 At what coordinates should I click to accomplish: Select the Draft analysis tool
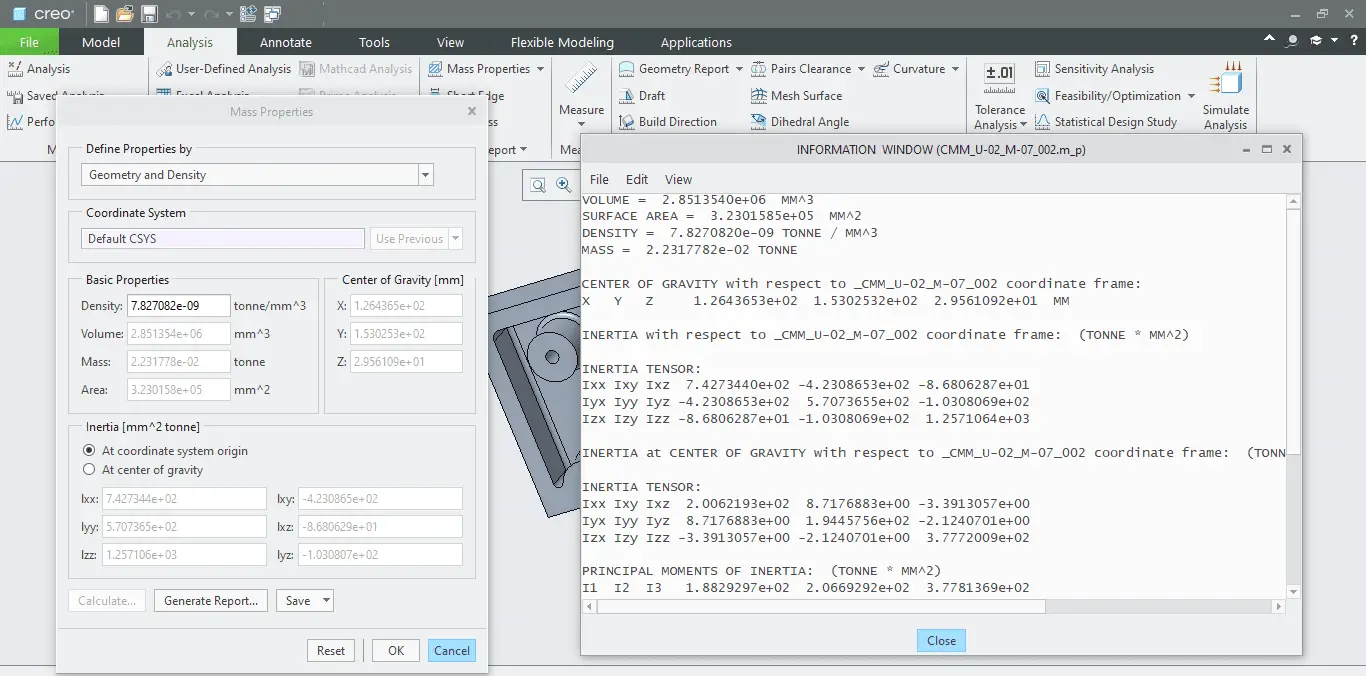coord(642,96)
